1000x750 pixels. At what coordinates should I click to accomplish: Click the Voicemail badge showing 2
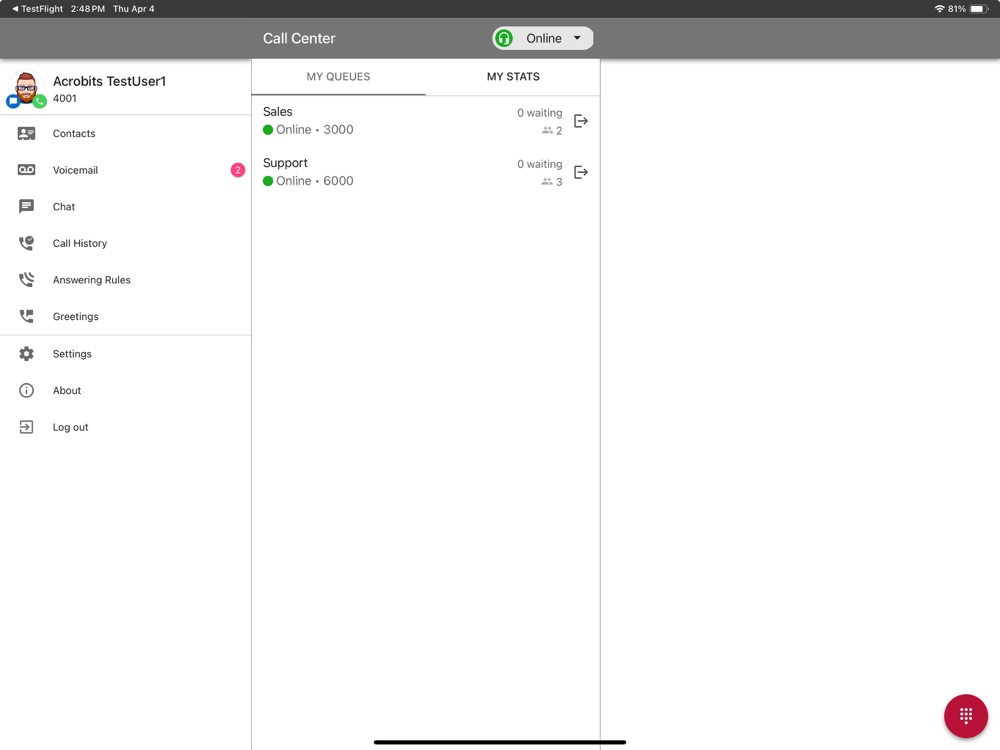[x=237, y=170]
